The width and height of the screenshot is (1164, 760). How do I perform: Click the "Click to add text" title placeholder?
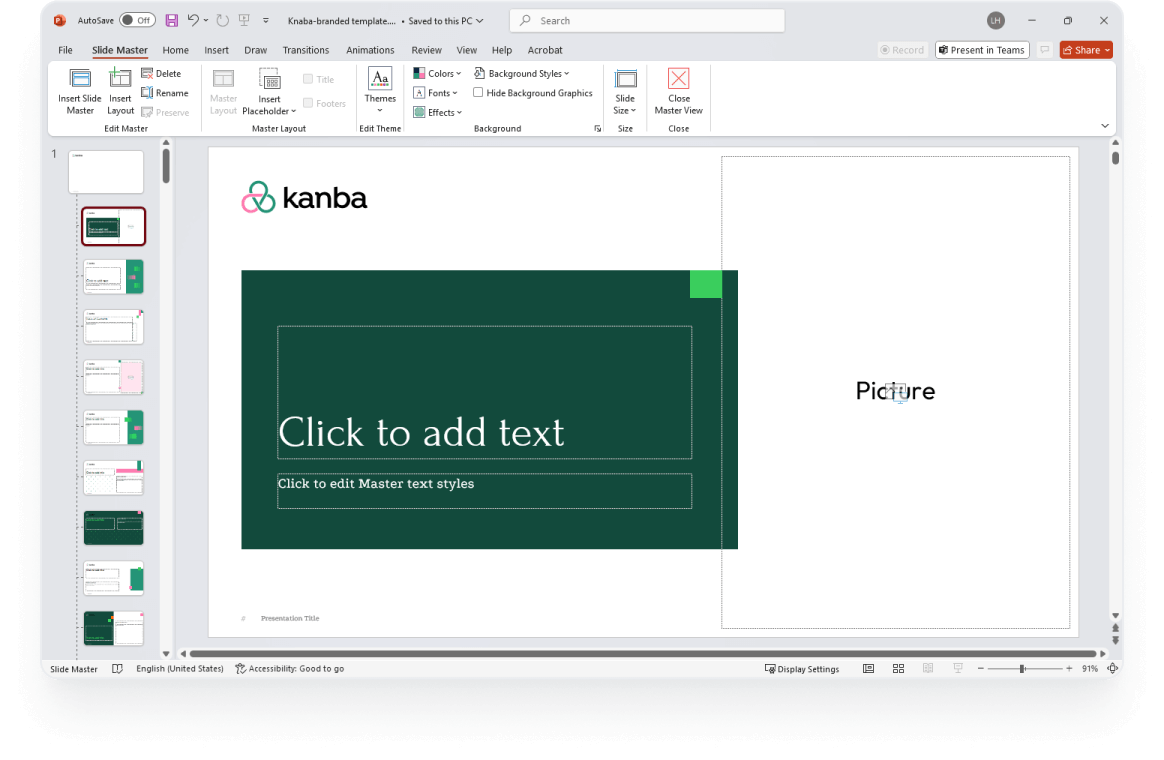(x=485, y=392)
